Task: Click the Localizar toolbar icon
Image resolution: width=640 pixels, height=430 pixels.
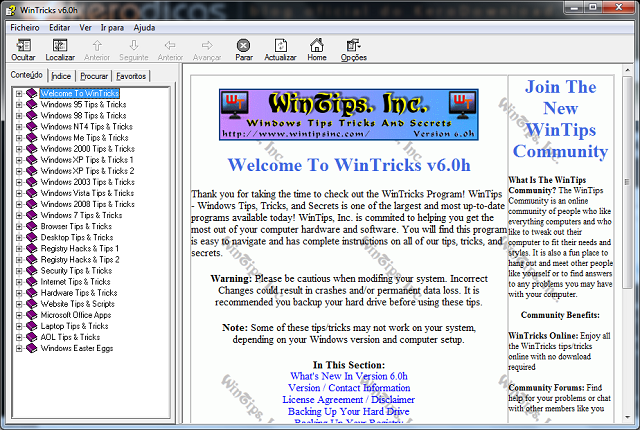Action: 60,46
